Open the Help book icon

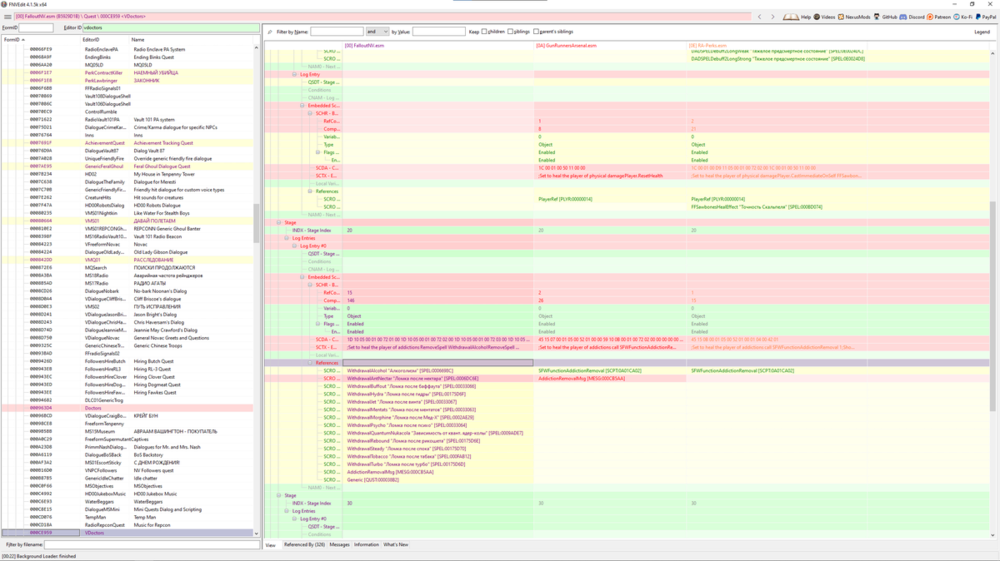tap(790, 17)
